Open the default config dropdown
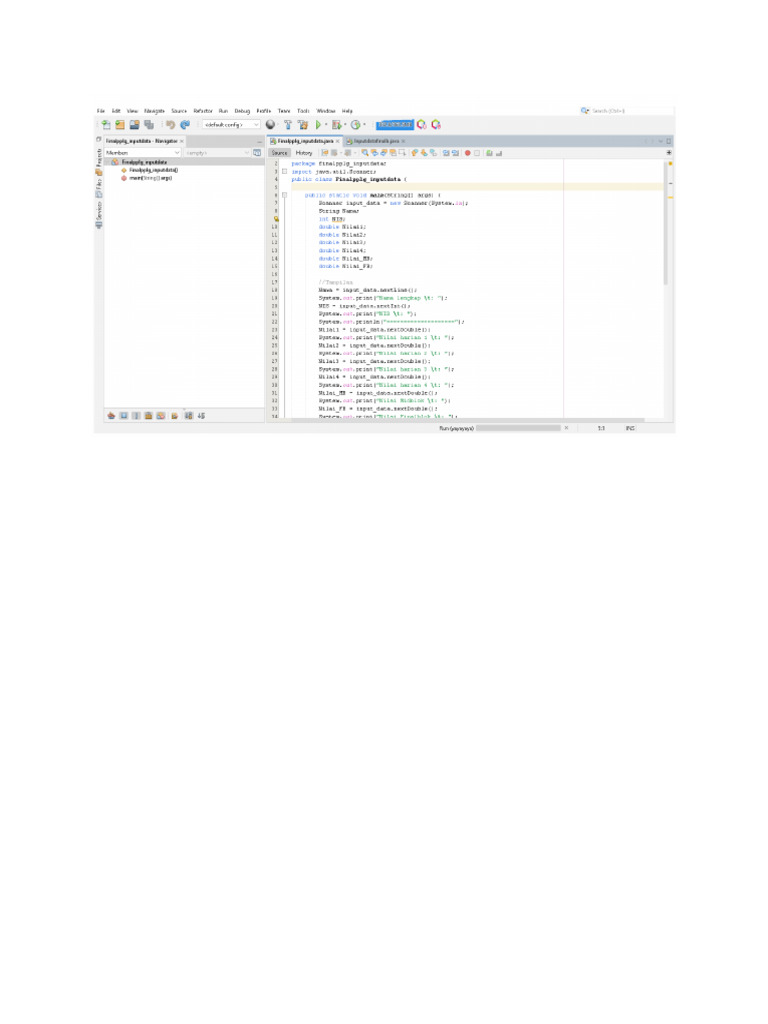 point(230,125)
